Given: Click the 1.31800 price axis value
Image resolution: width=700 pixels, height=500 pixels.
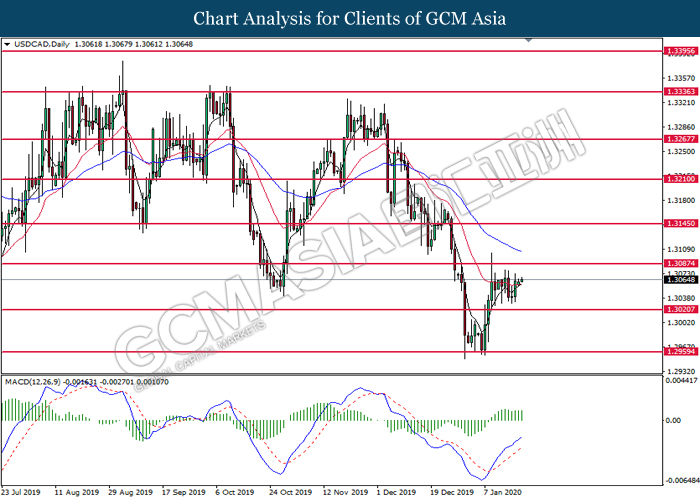Looking at the screenshot, I should pos(681,200).
